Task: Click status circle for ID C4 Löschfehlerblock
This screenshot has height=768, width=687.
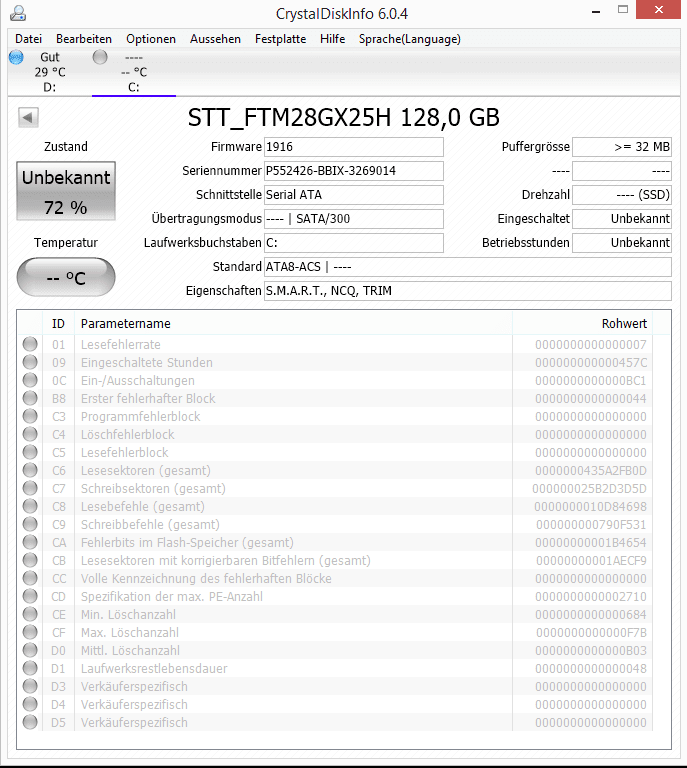Action: click(x=30, y=434)
